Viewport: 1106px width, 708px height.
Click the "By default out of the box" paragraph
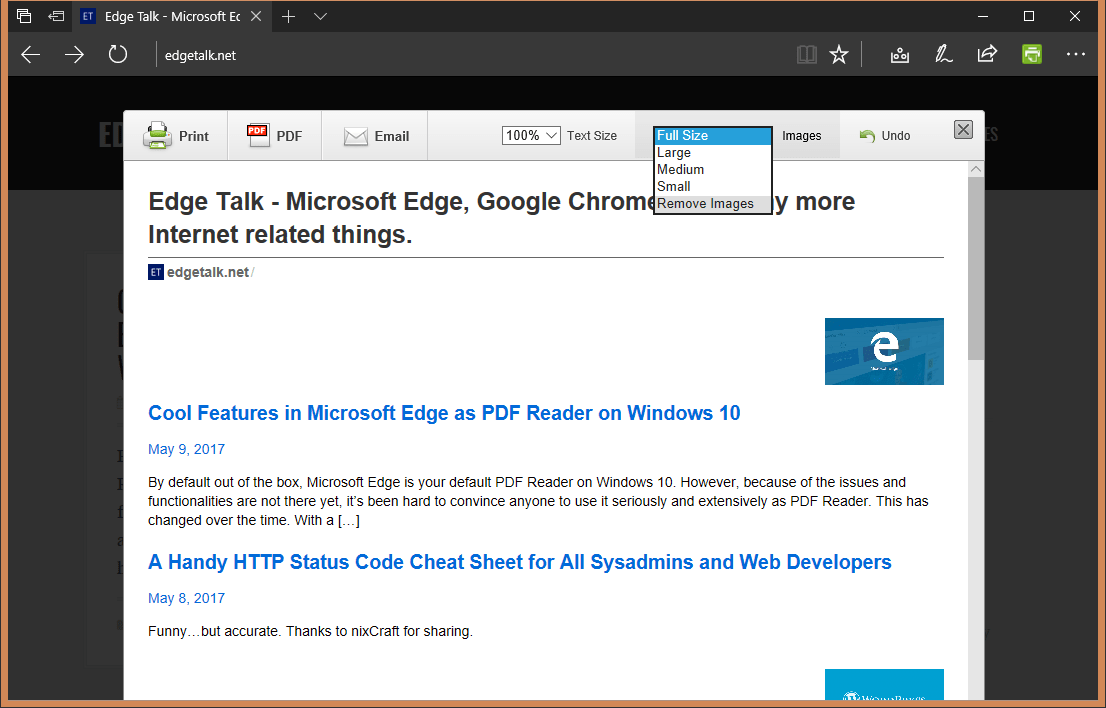(538, 501)
